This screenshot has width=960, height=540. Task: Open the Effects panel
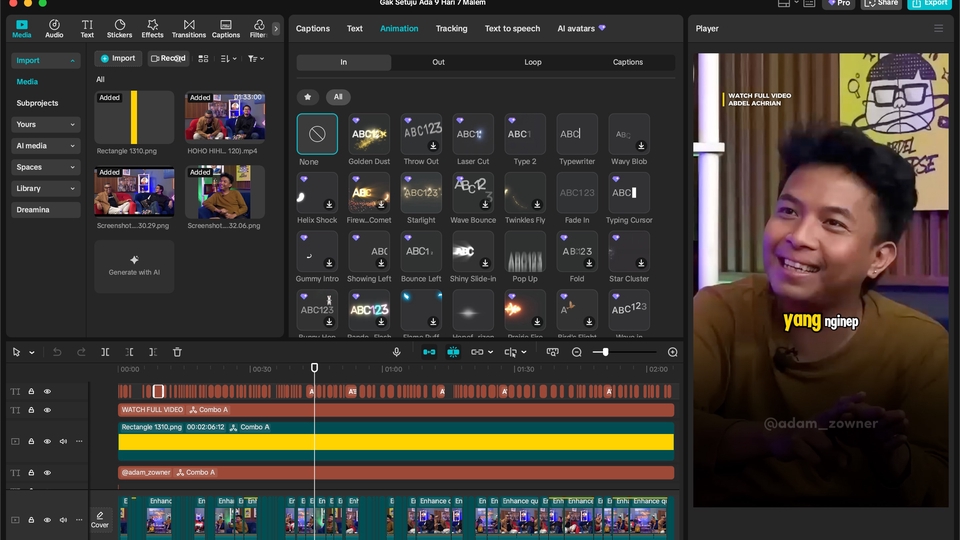(152, 28)
